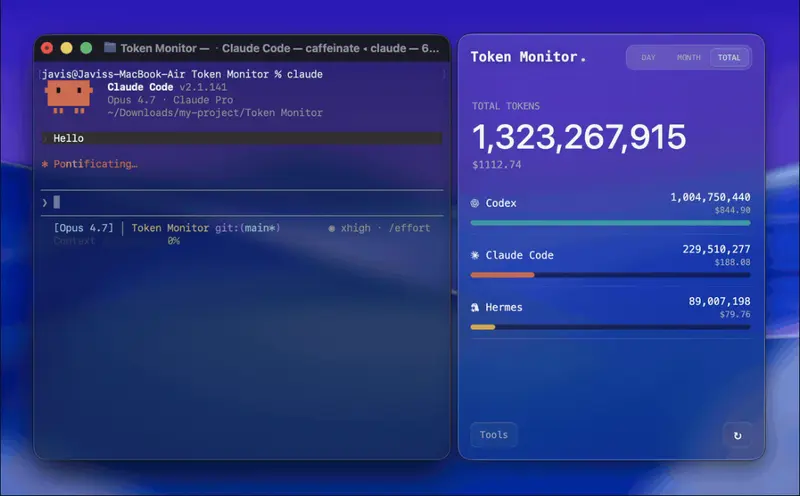Click the Token Monitor panel title

[528, 57]
